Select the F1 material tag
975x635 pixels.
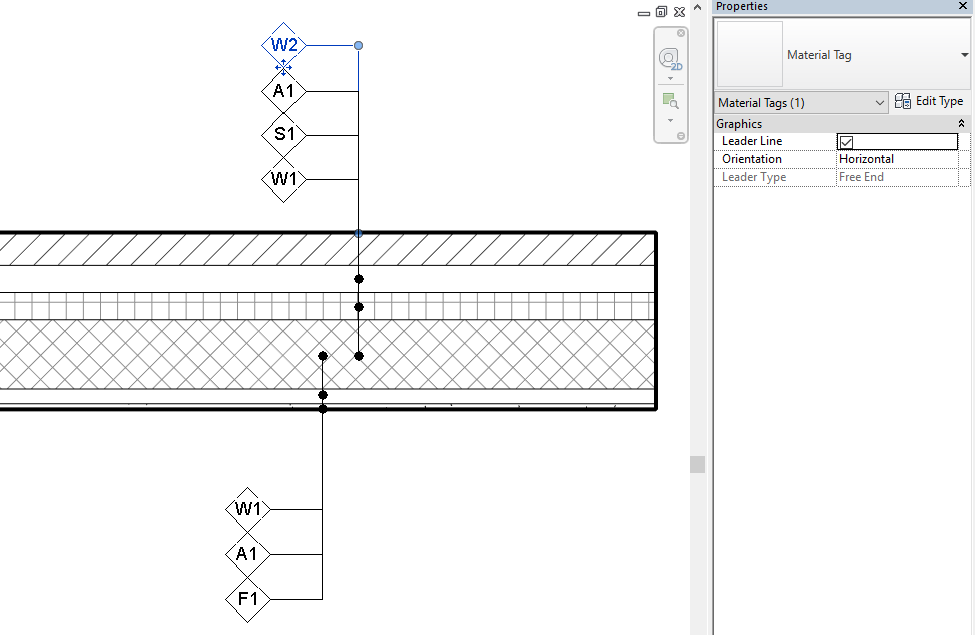coord(247,600)
